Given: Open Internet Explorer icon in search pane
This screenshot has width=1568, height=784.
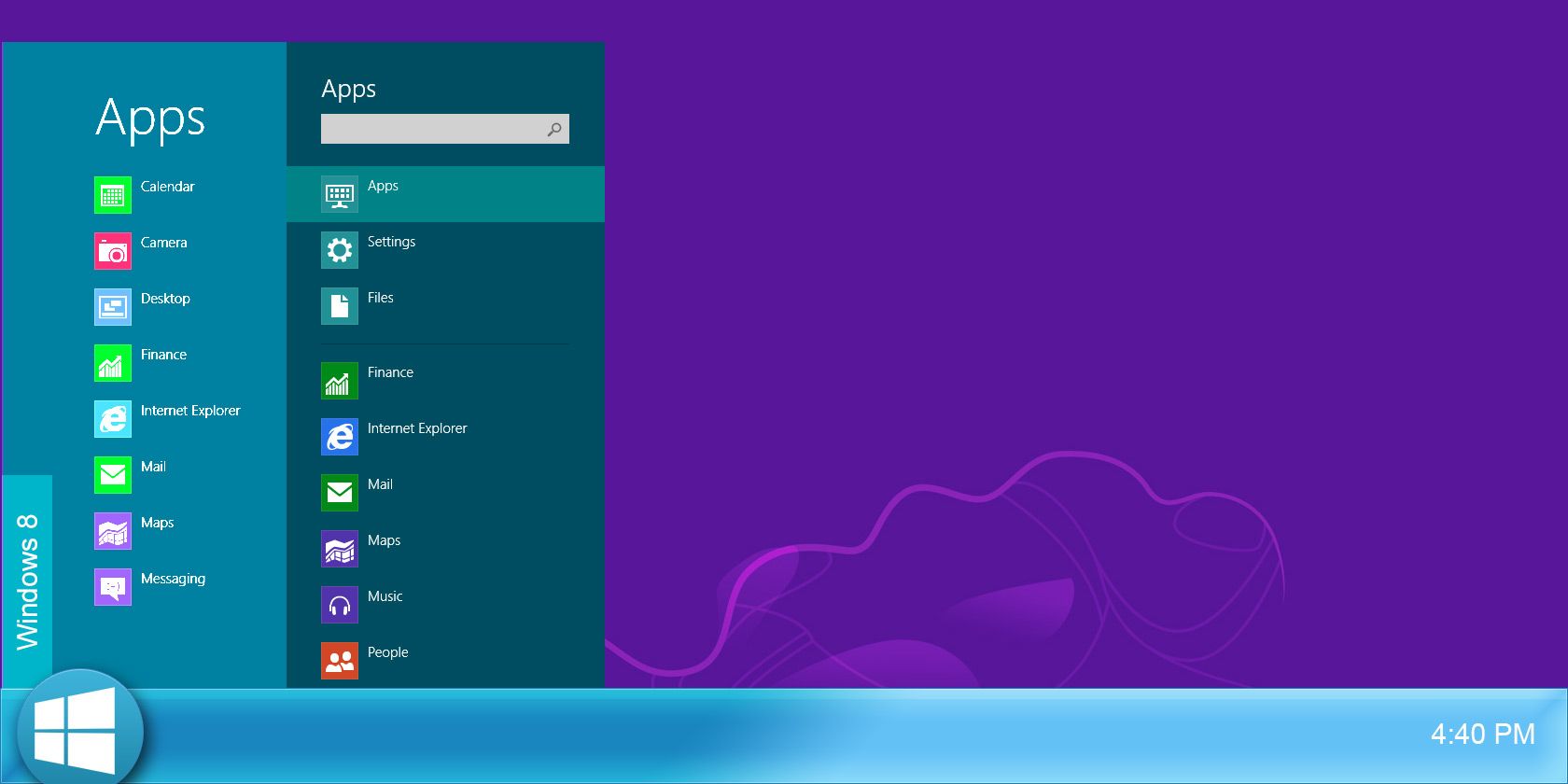Looking at the screenshot, I should [340, 437].
